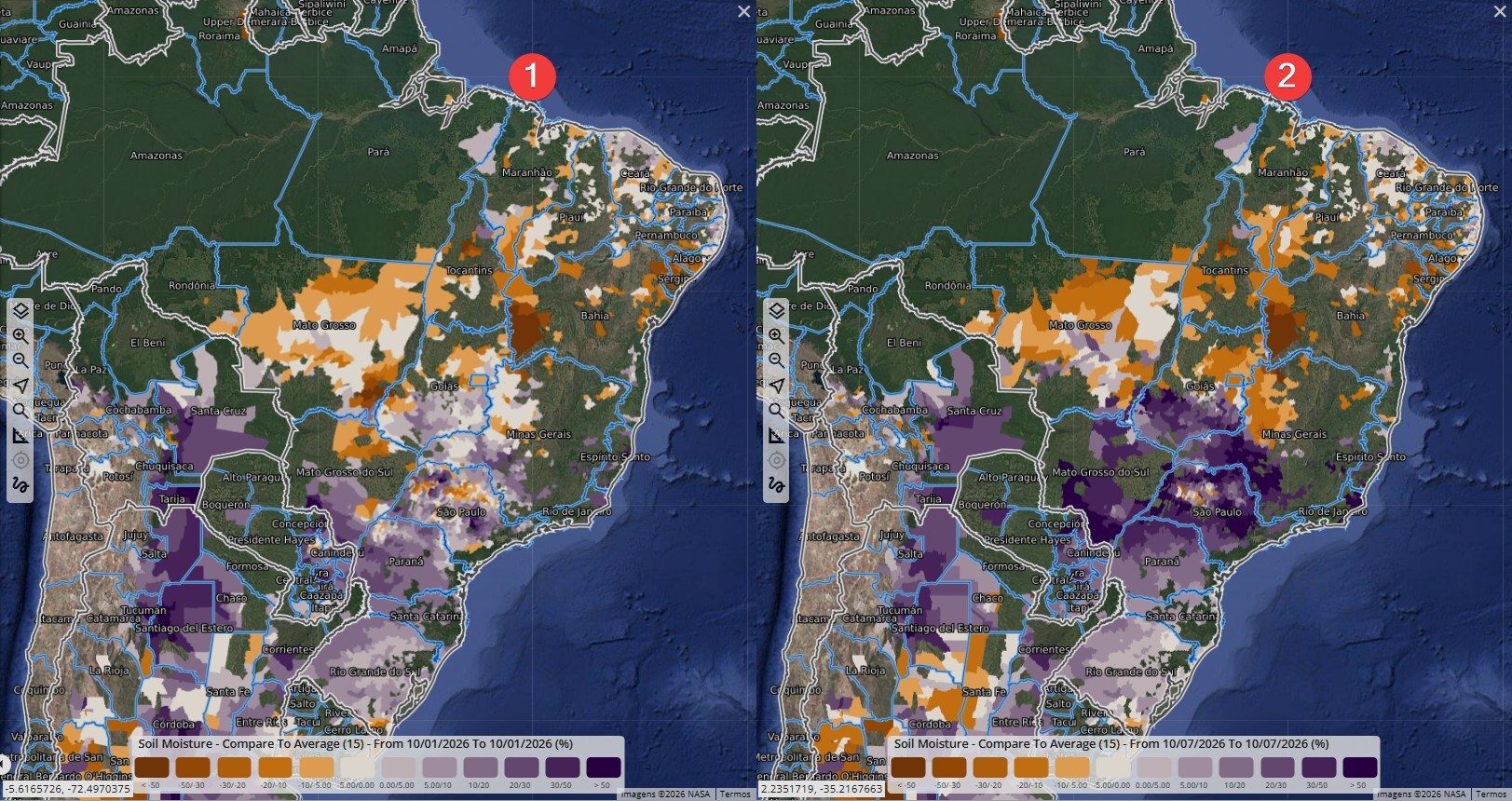This screenshot has width=1512, height=801.
Task: Click the Termos link in the right map
Action: [1492, 794]
